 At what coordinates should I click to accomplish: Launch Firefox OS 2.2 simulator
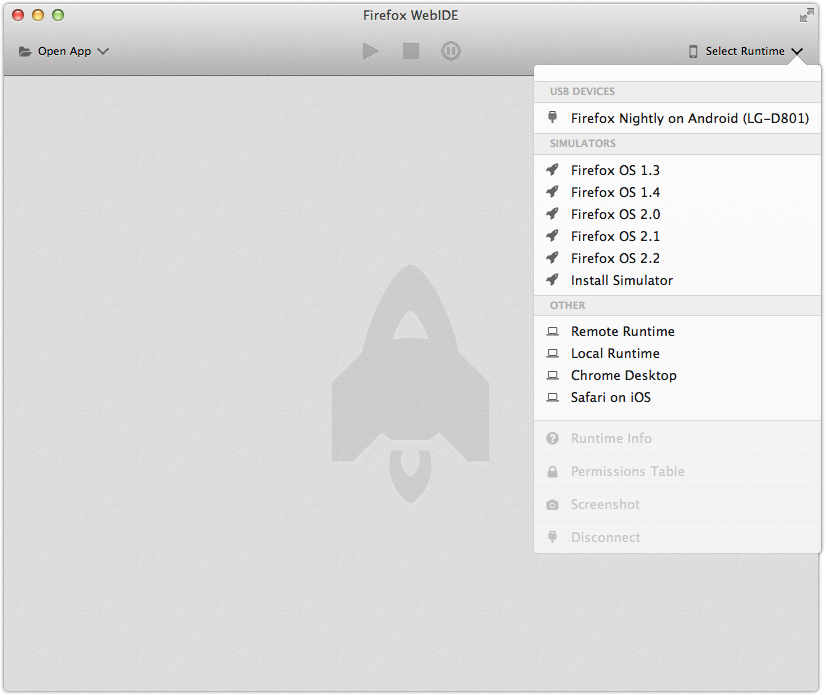tap(677, 259)
